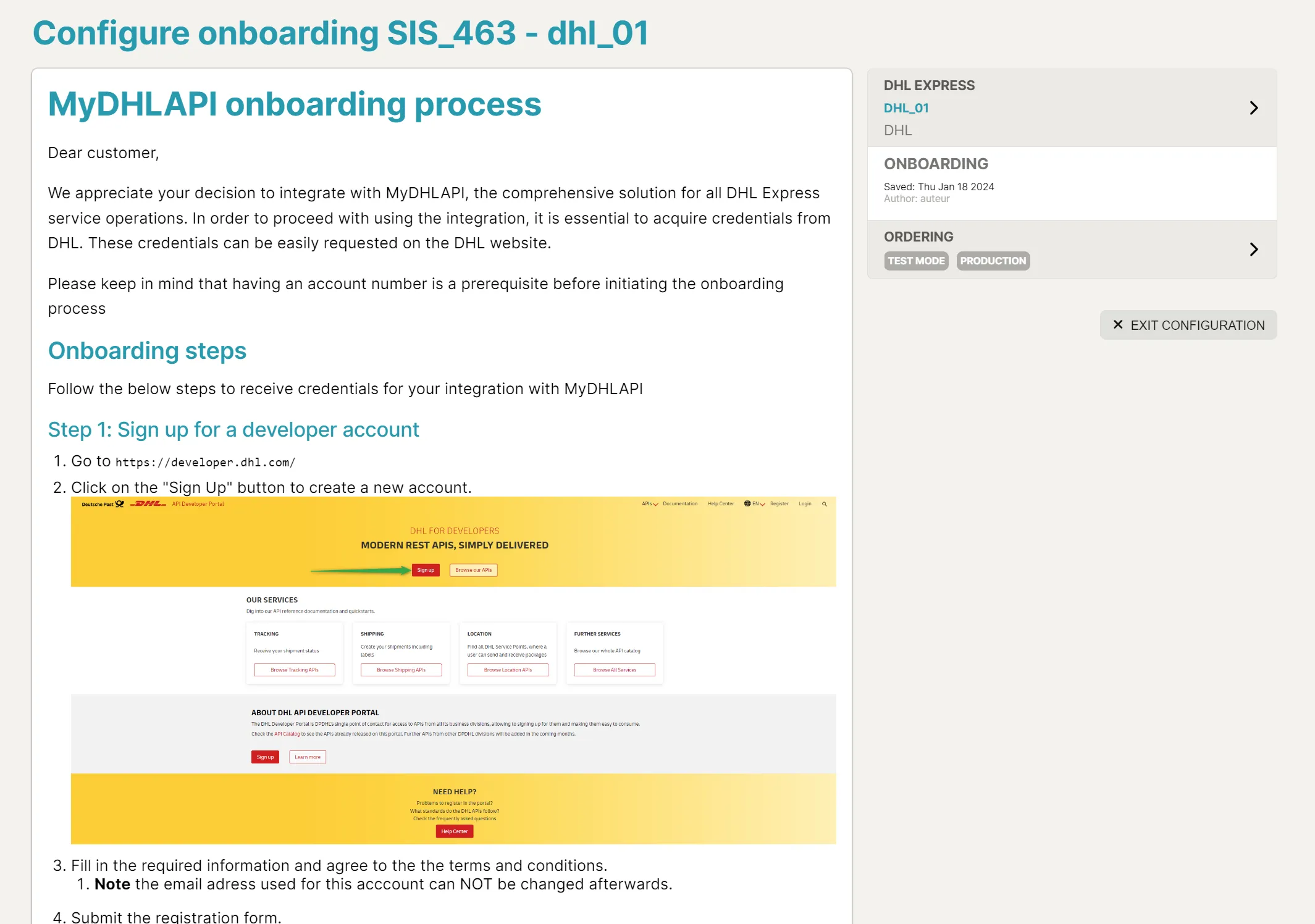This screenshot has height=924, width=1315.
Task: Click the search magnifier icon in portal image
Action: click(x=824, y=504)
